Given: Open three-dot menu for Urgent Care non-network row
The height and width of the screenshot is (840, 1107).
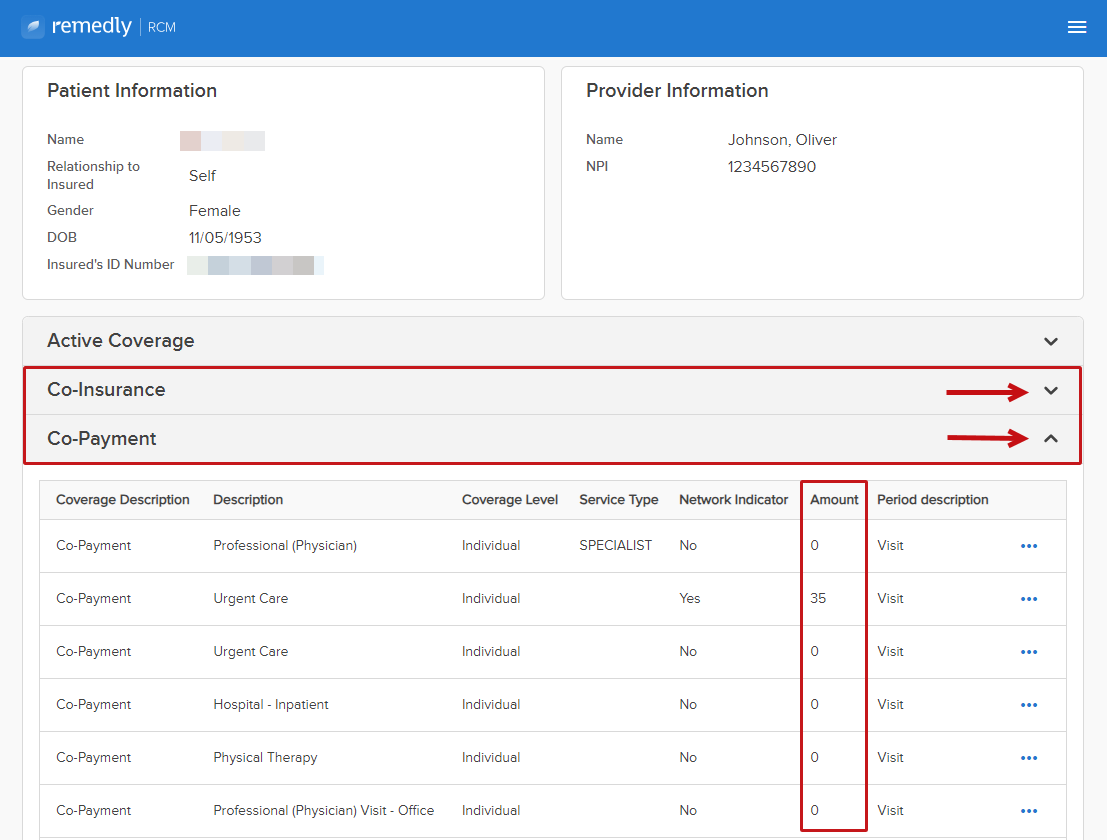Looking at the screenshot, I should coord(1029,652).
